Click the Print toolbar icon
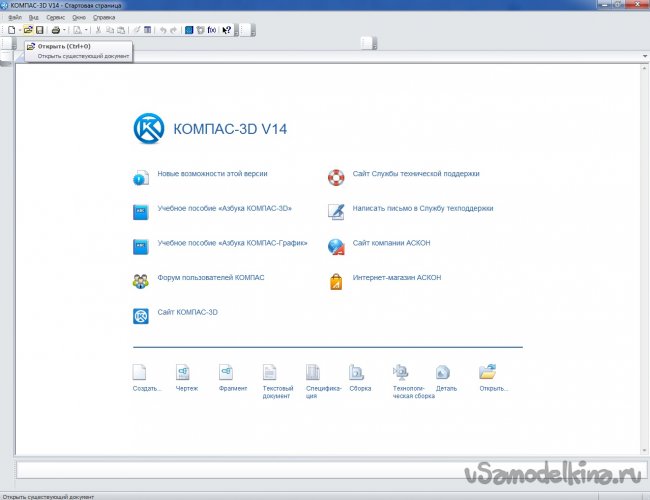The width and height of the screenshot is (650, 500). [x=56, y=31]
